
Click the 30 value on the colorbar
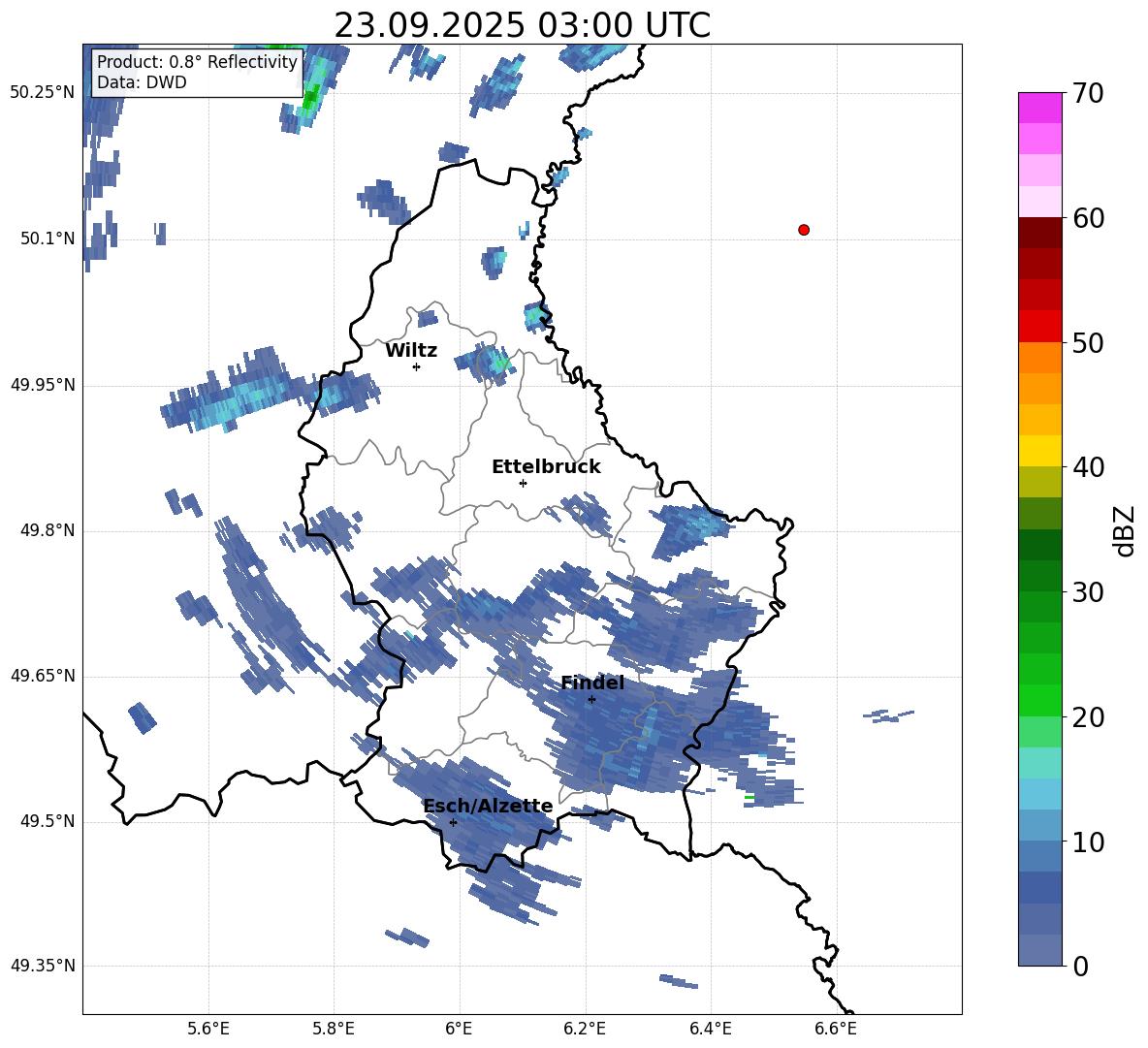(1088, 592)
